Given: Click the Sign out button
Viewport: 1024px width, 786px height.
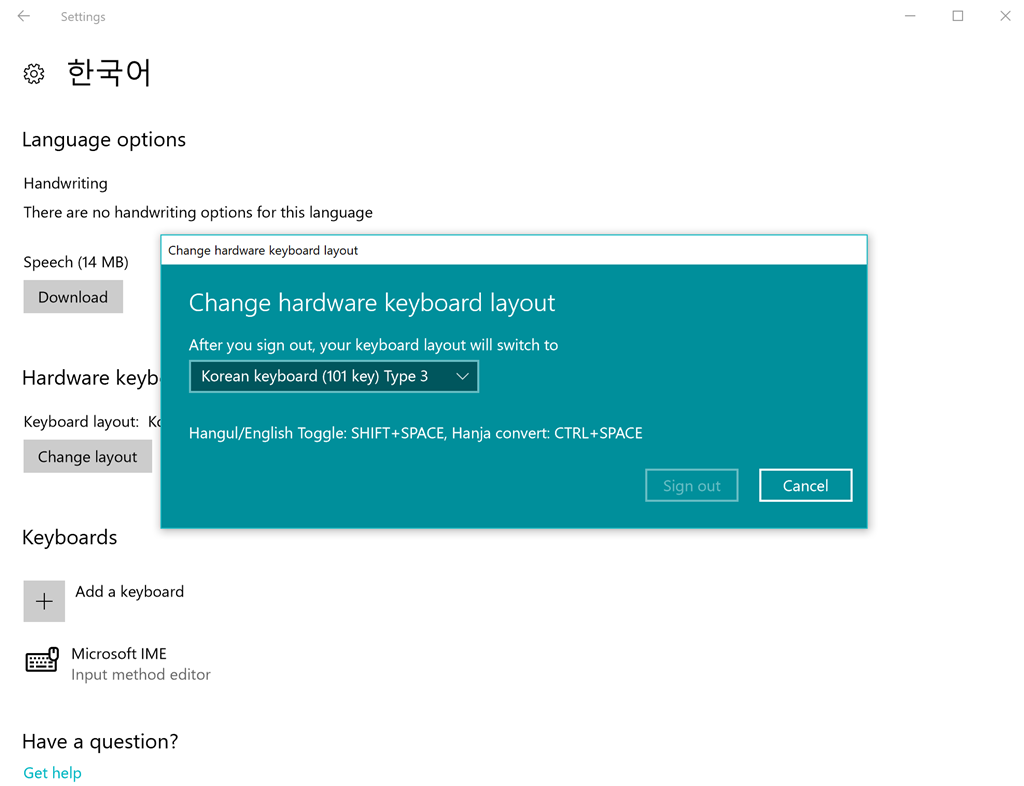Looking at the screenshot, I should 692,486.
